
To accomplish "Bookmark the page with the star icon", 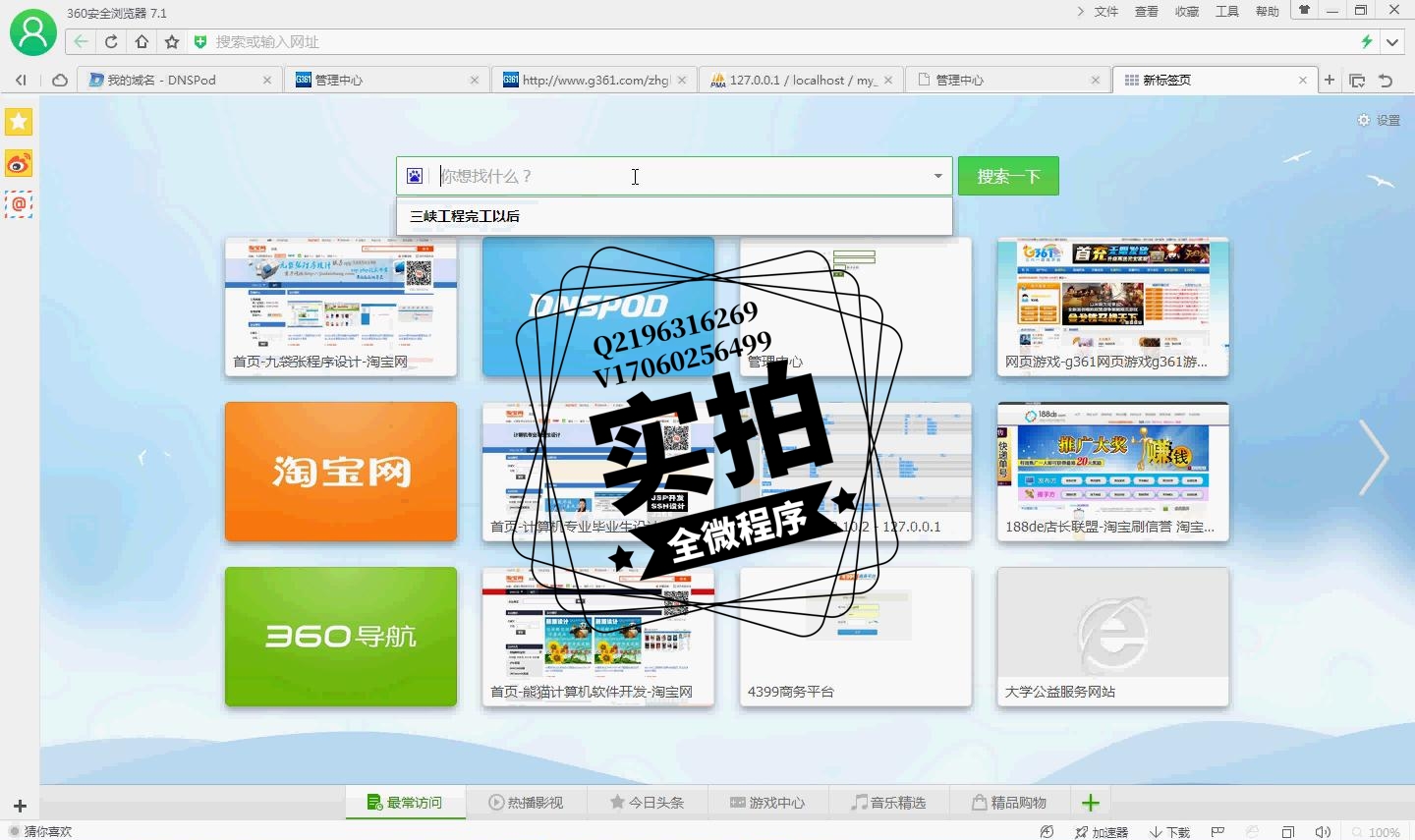I will (x=172, y=41).
